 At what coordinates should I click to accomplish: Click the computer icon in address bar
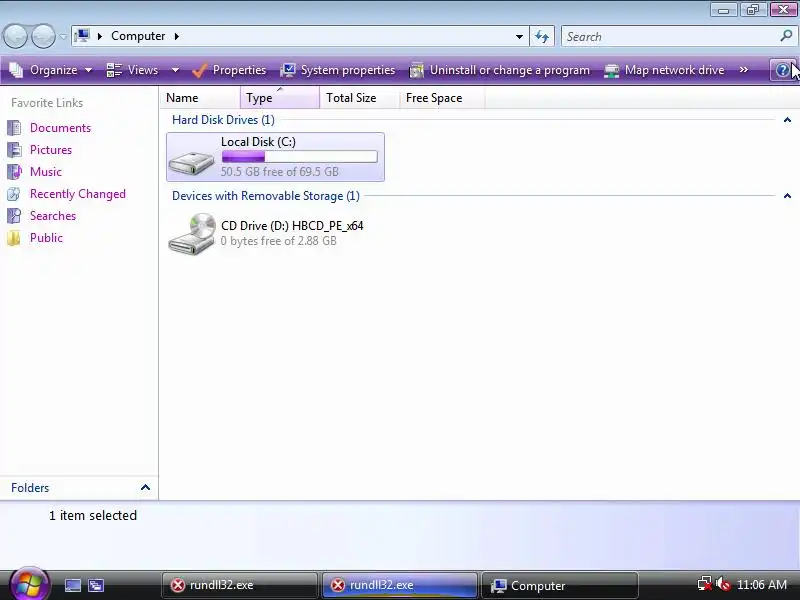coord(82,36)
